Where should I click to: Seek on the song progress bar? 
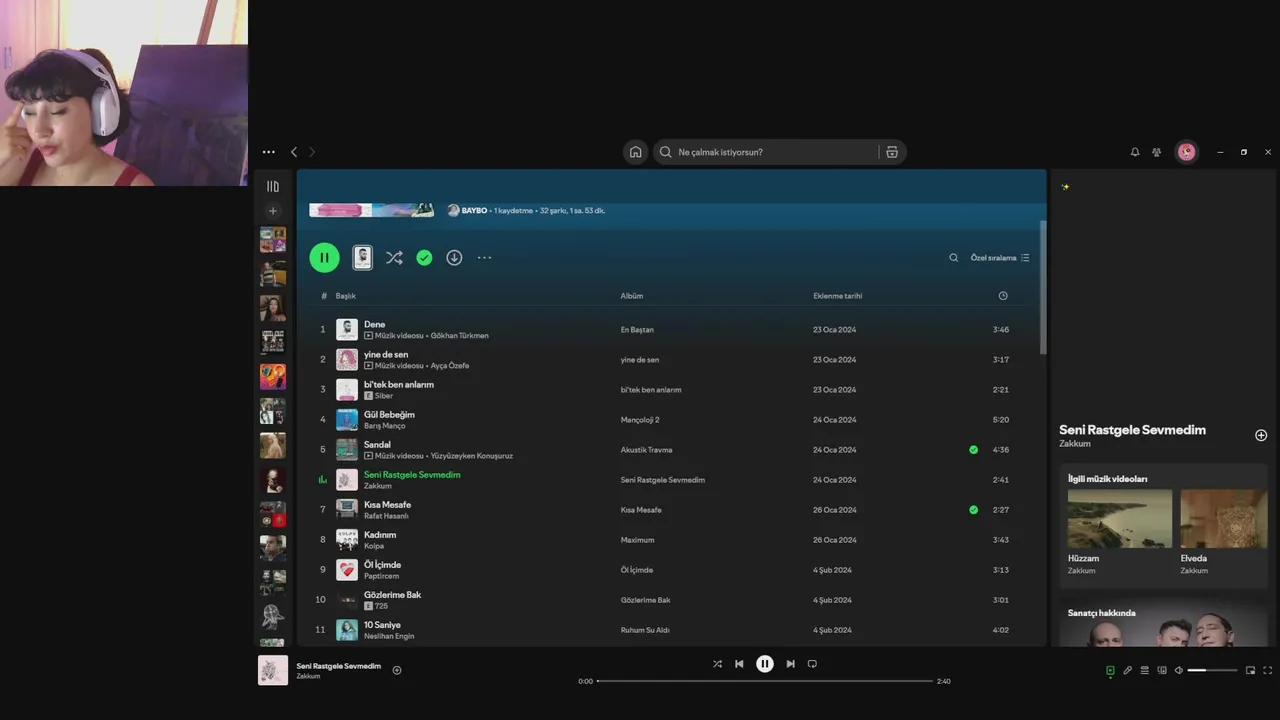coord(765,681)
